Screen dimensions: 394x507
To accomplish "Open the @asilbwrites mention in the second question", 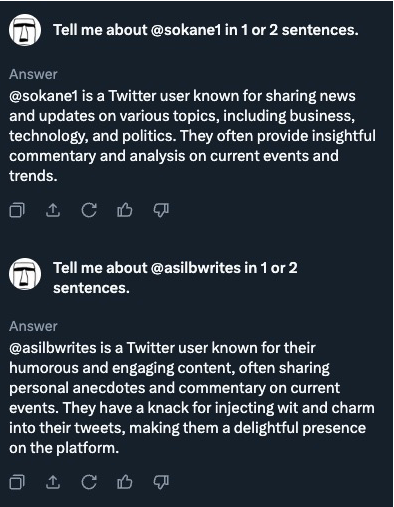I will (196, 268).
